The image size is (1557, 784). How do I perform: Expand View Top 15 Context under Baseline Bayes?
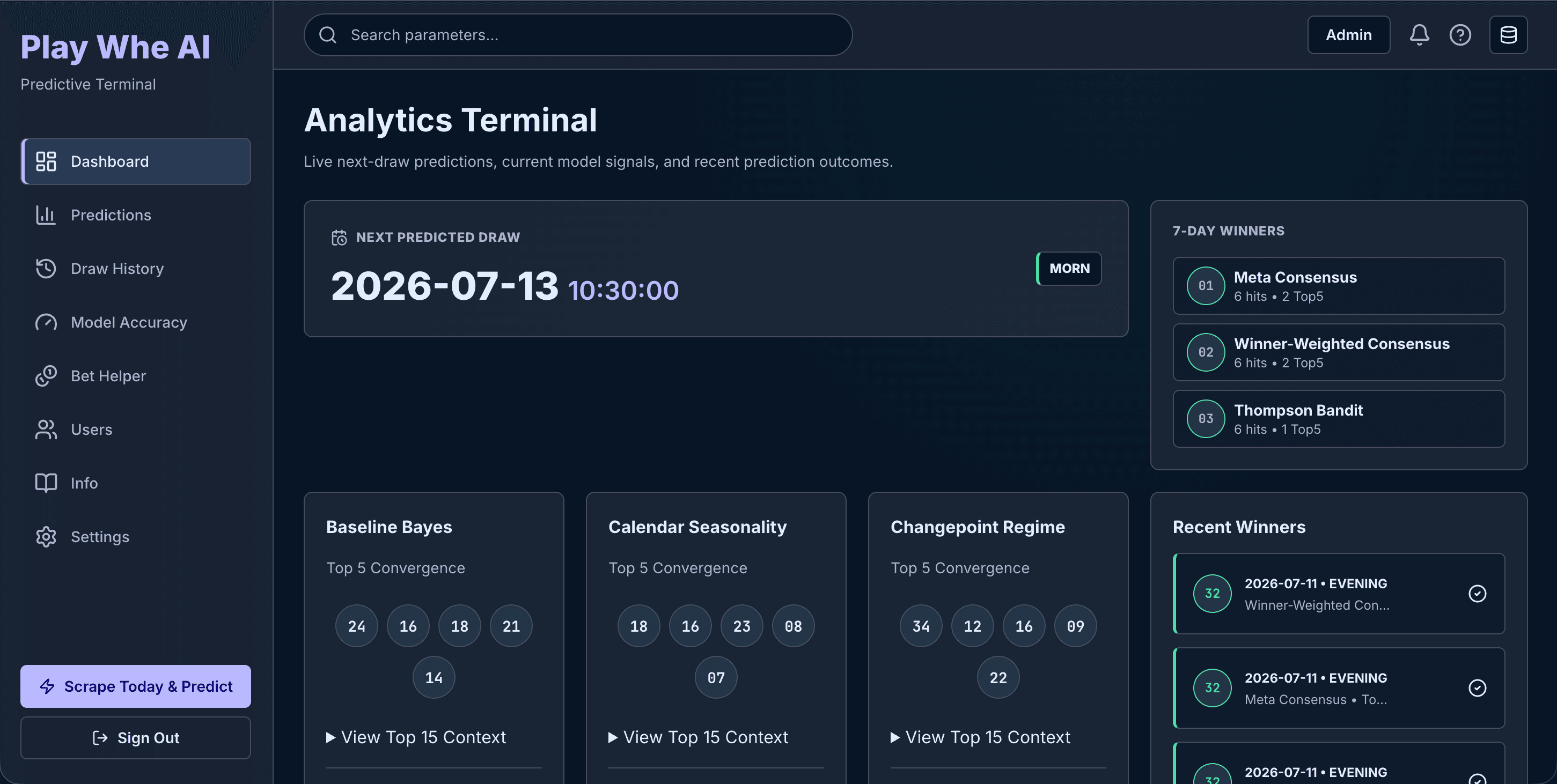pos(416,737)
